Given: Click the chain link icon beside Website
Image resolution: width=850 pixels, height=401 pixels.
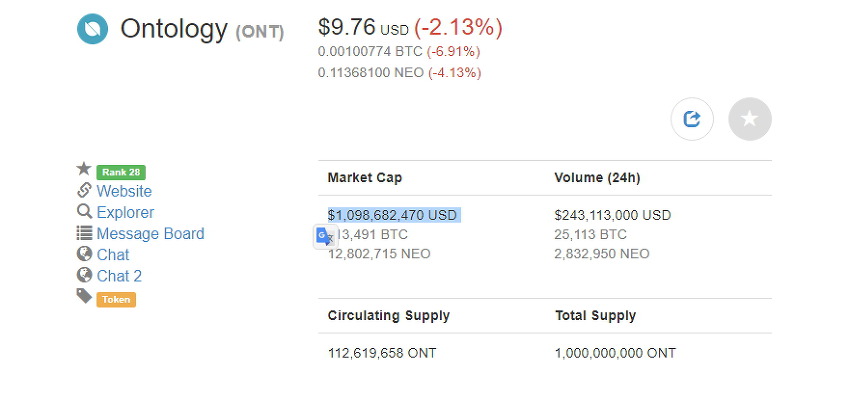Looking at the screenshot, I should coord(84,190).
